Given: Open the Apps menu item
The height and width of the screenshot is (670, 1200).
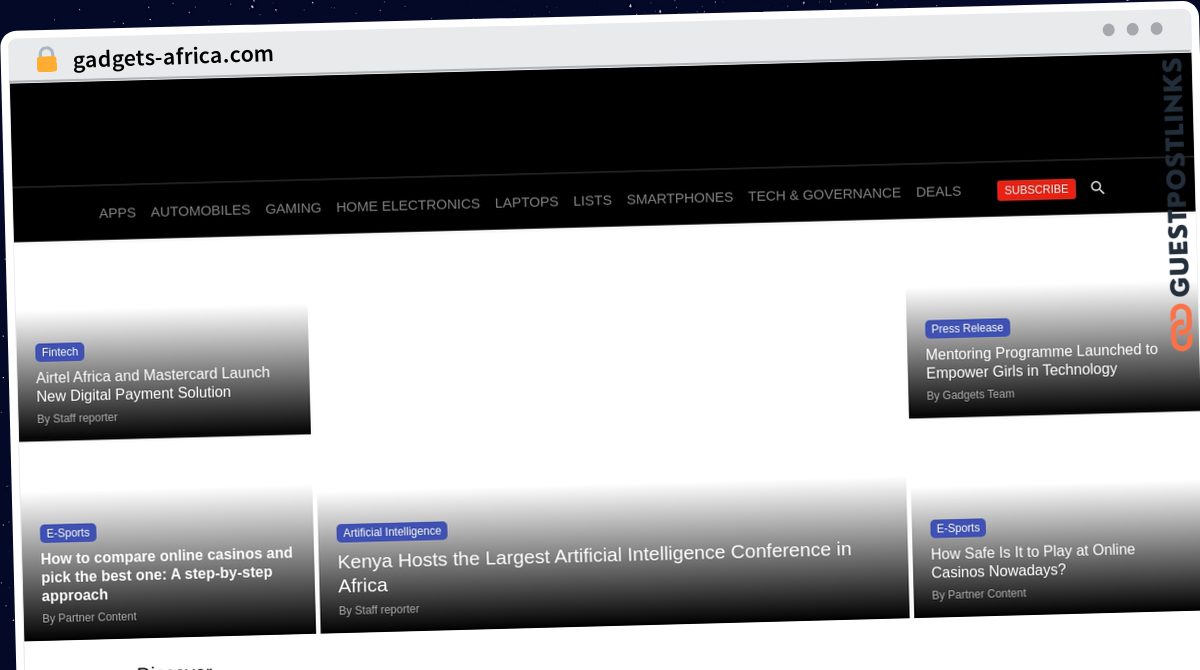Looking at the screenshot, I should tap(117, 213).
